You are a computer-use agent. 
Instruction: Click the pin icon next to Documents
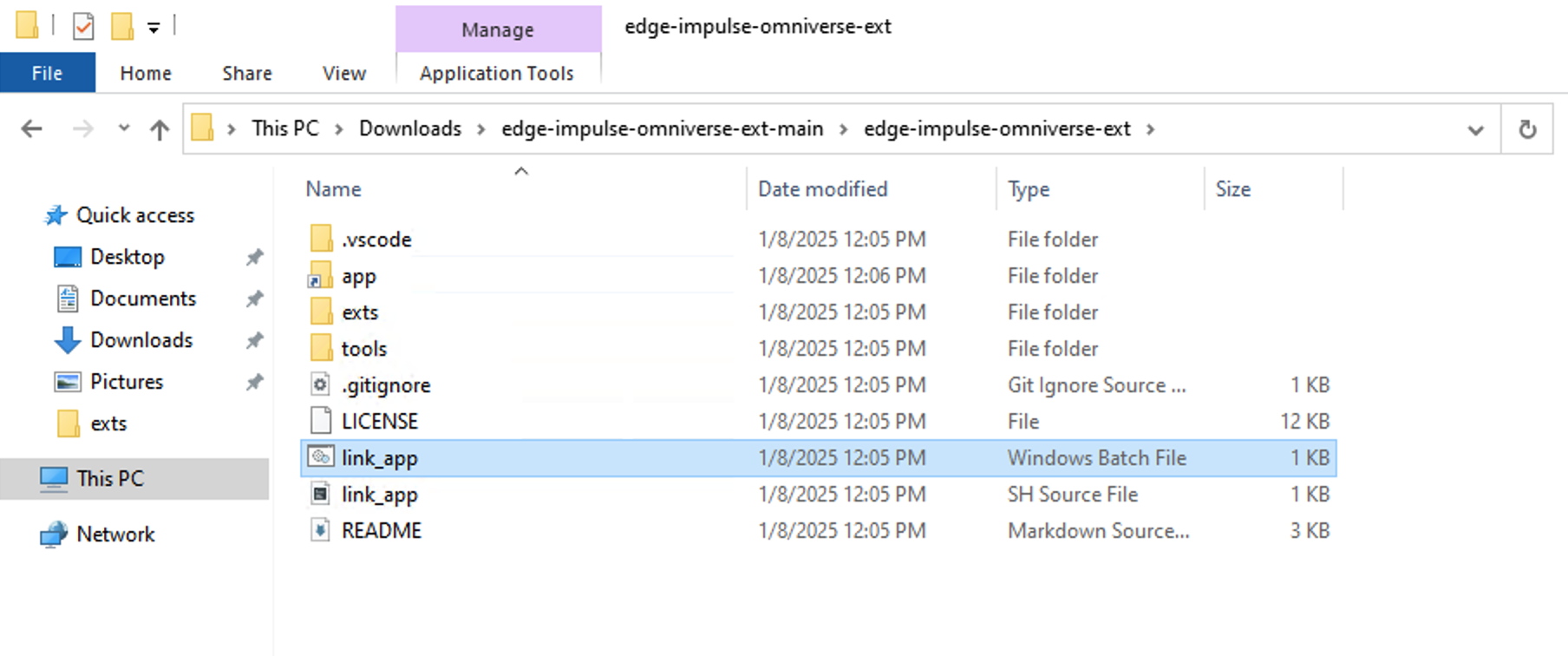click(x=254, y=298)
